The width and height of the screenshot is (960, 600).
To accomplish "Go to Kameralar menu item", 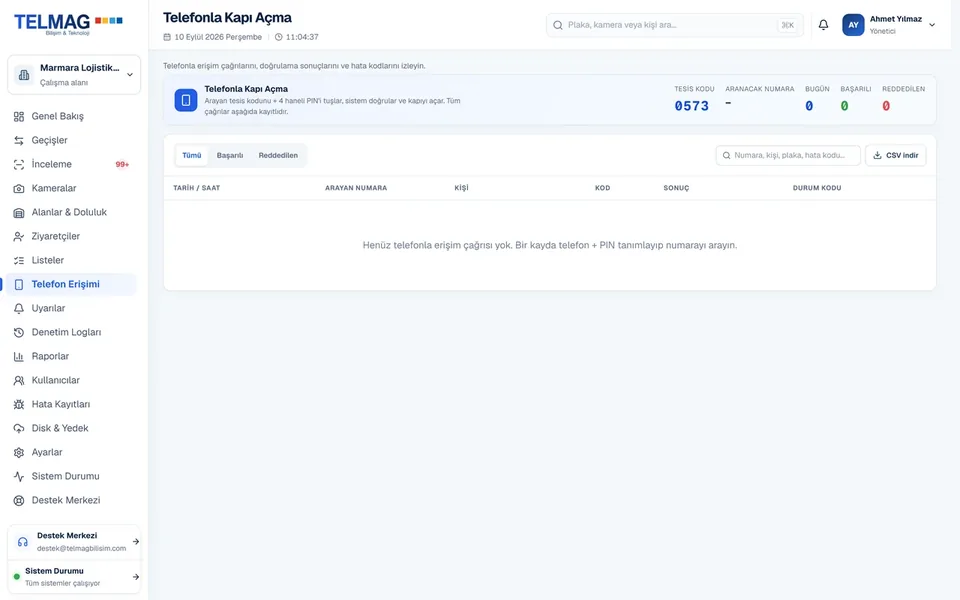I will pos(73,189).
